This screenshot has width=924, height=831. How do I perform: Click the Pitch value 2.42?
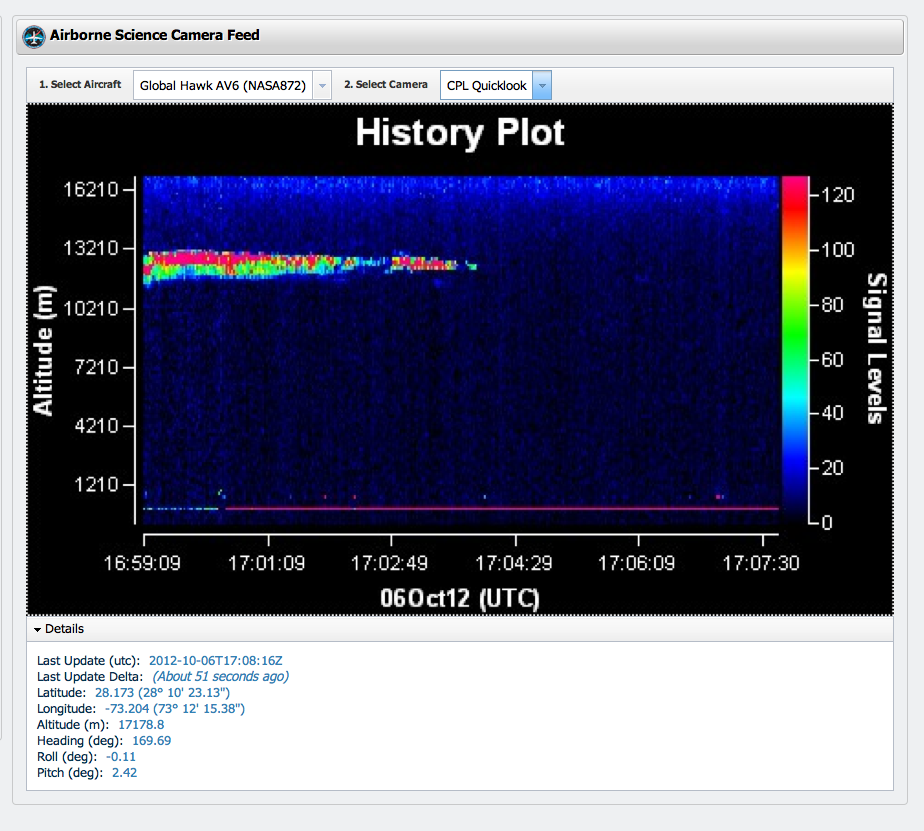(124, 773)
